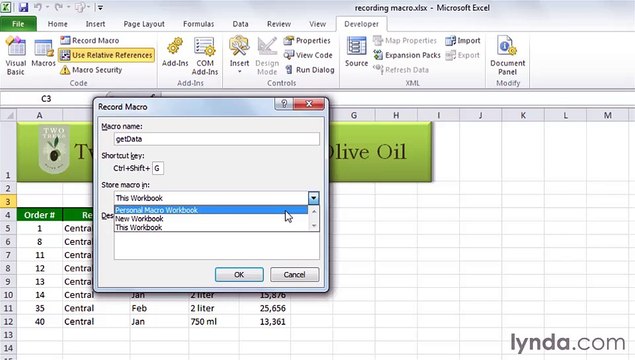Click Import XML
This screenshot has height=360, width=635.
(x=462, y=40)
